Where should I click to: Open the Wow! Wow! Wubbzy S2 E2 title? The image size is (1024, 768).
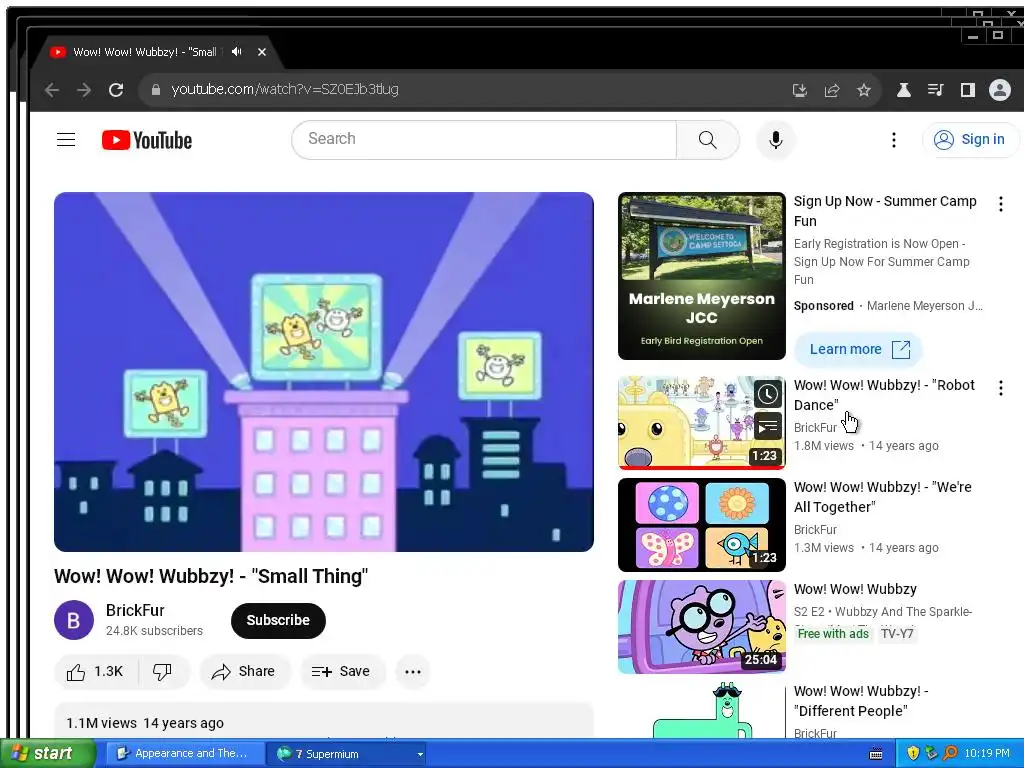(x=856, y=589)
